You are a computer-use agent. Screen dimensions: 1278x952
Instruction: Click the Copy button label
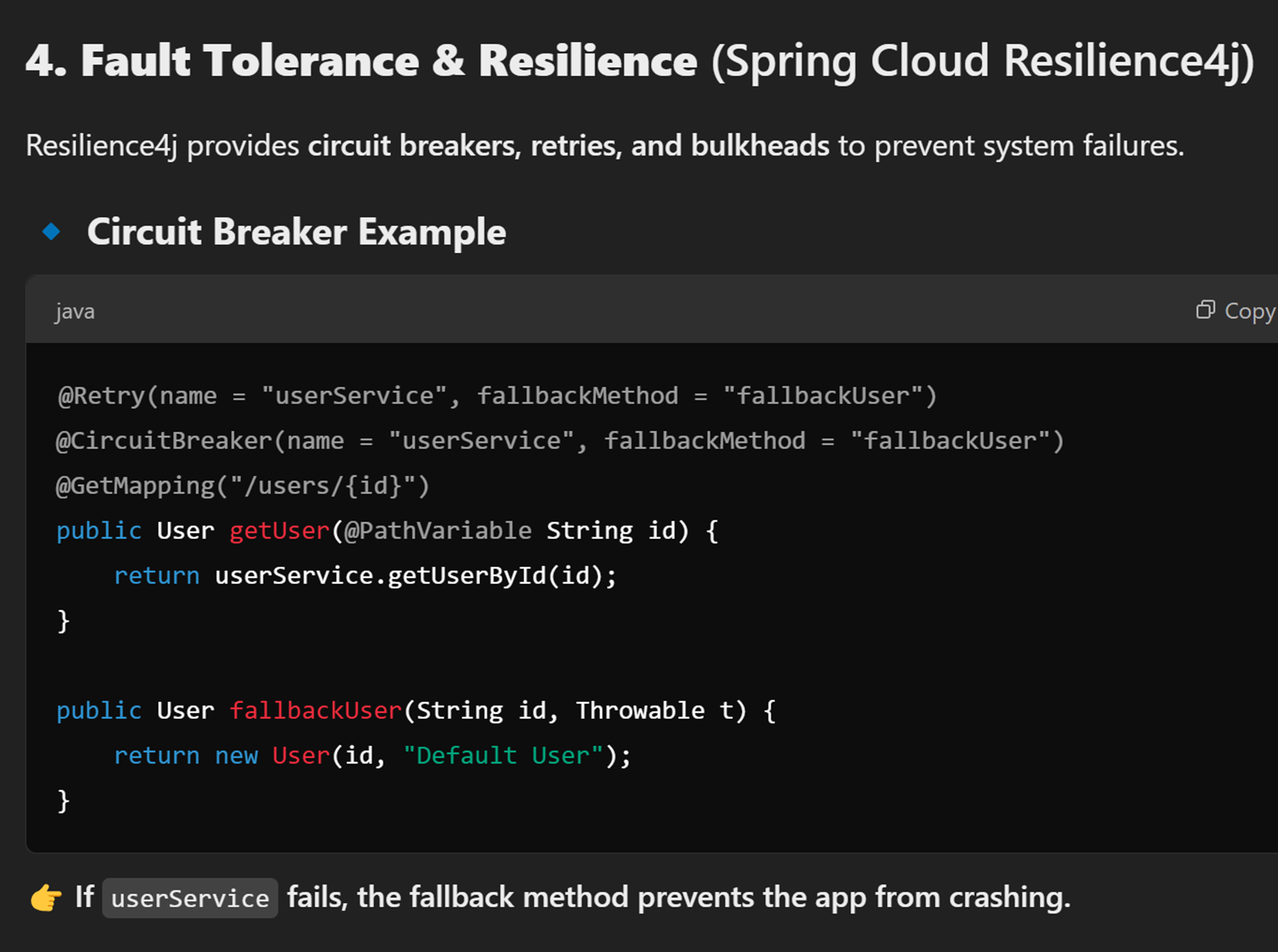coord(1250,311)
